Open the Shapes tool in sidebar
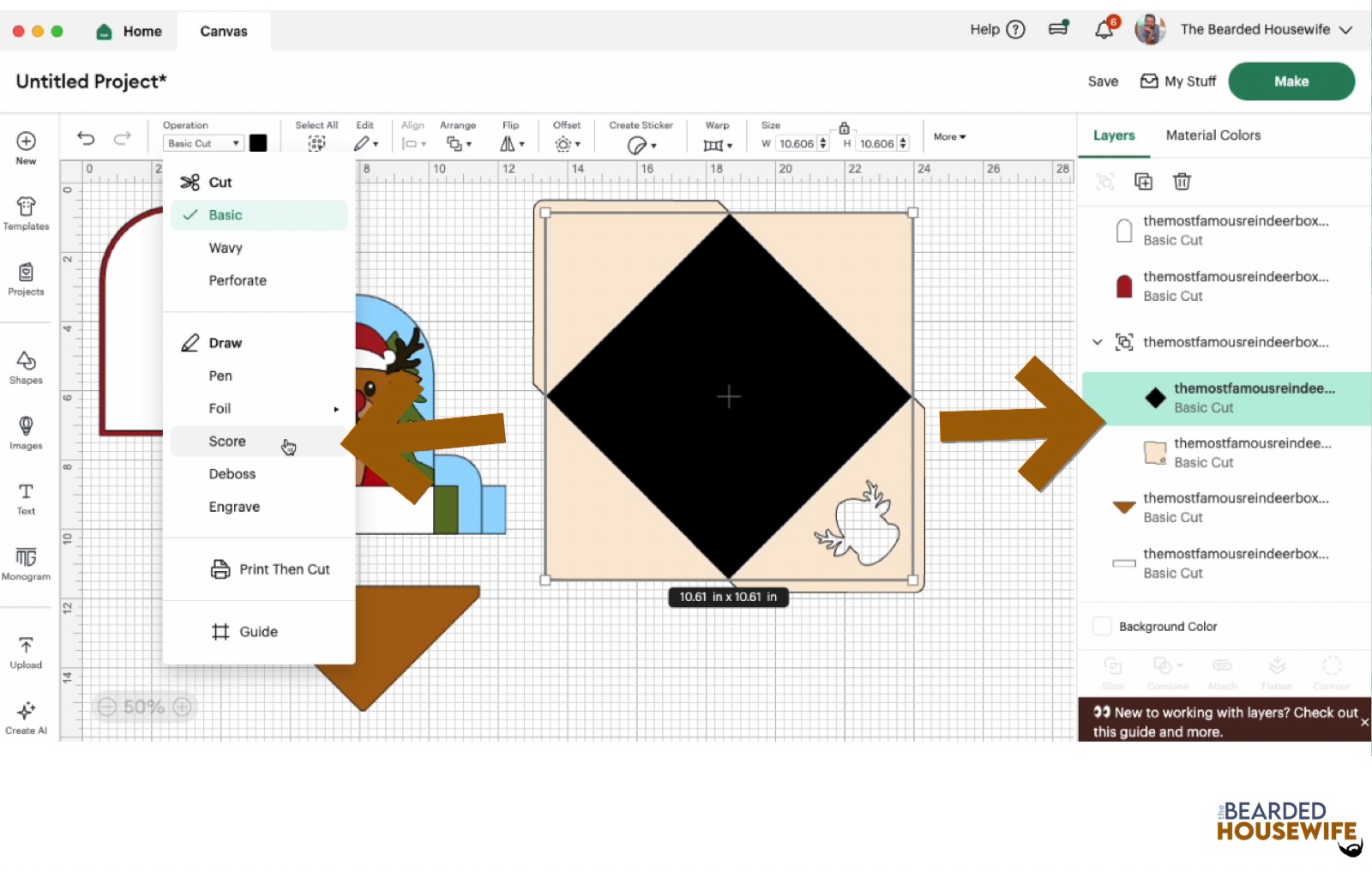The height and width of the screenshot is (872, 1372). pyautogui.click(x=26, y=367)
